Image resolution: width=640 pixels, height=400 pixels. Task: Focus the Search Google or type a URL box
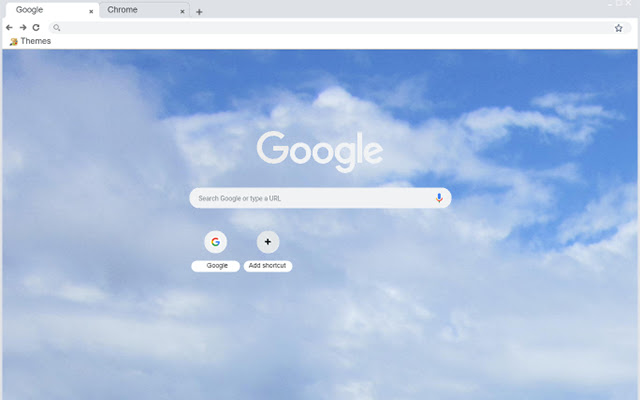pos(320,198)
